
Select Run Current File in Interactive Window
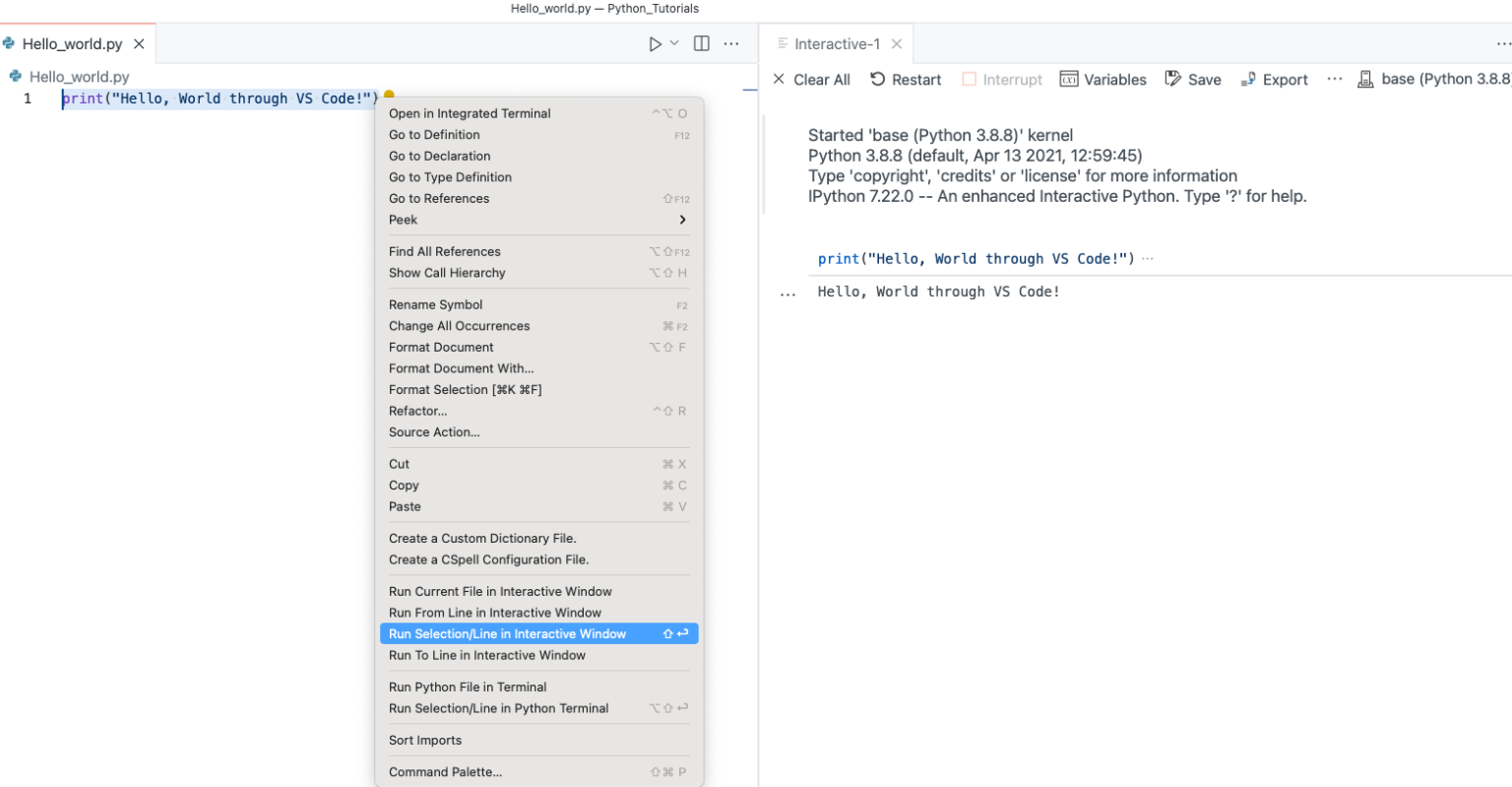pyautogui.click(x=501, y=591)
